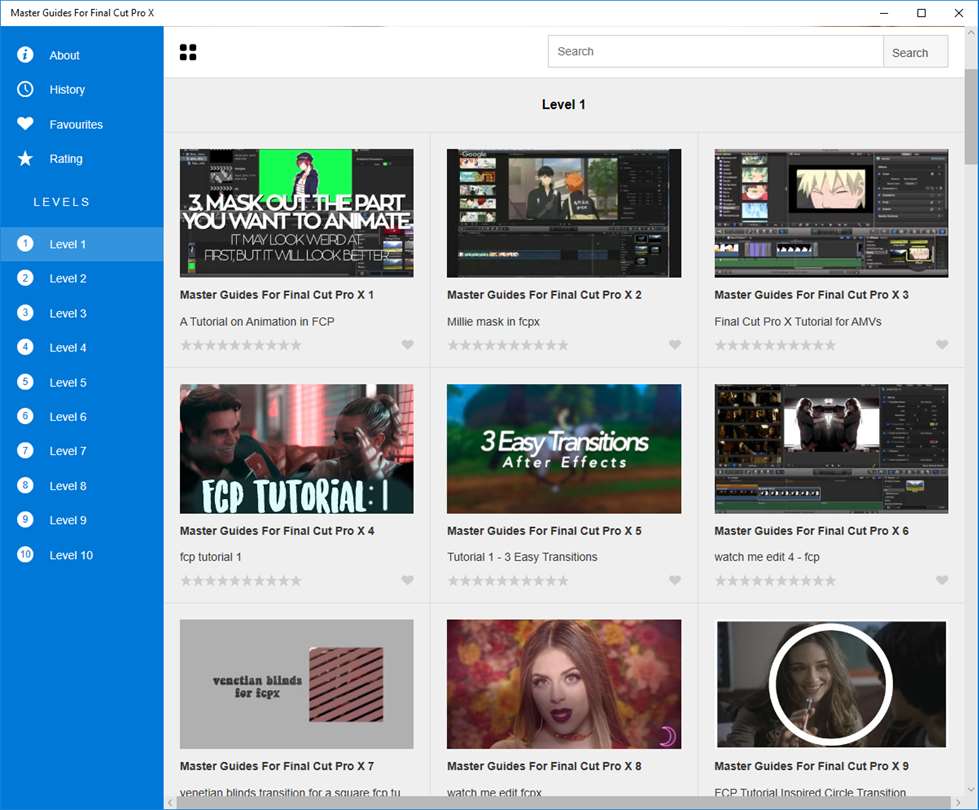Open title Master Guides For Final Cut Pro X 7
This screenshot has width=979, height=810.
[277, 766]
